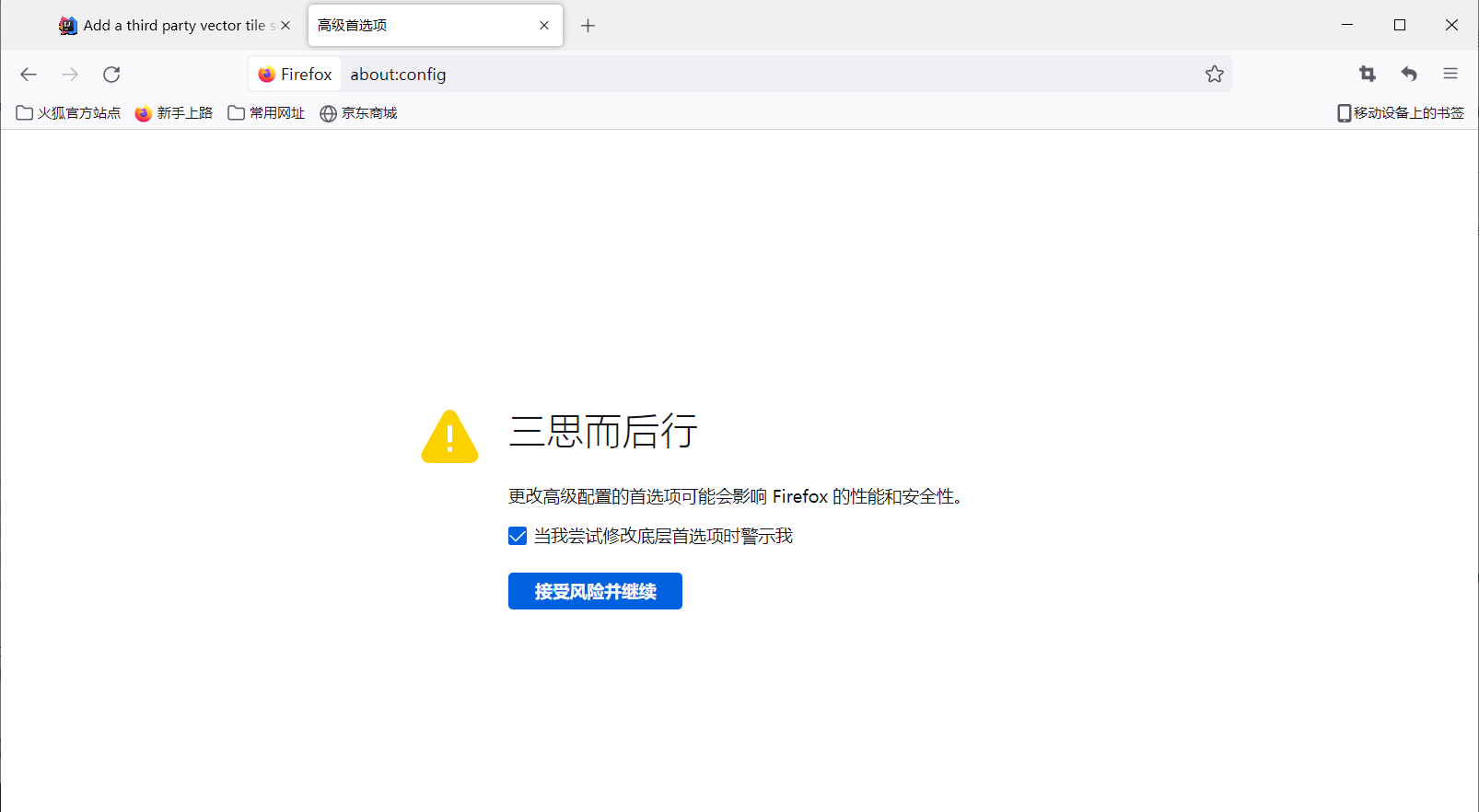This screenshot has height=812, width=1479.
Task: Uncheck 当我尝试修改底层首选项时警示我 checkbox
Action: 518,537
